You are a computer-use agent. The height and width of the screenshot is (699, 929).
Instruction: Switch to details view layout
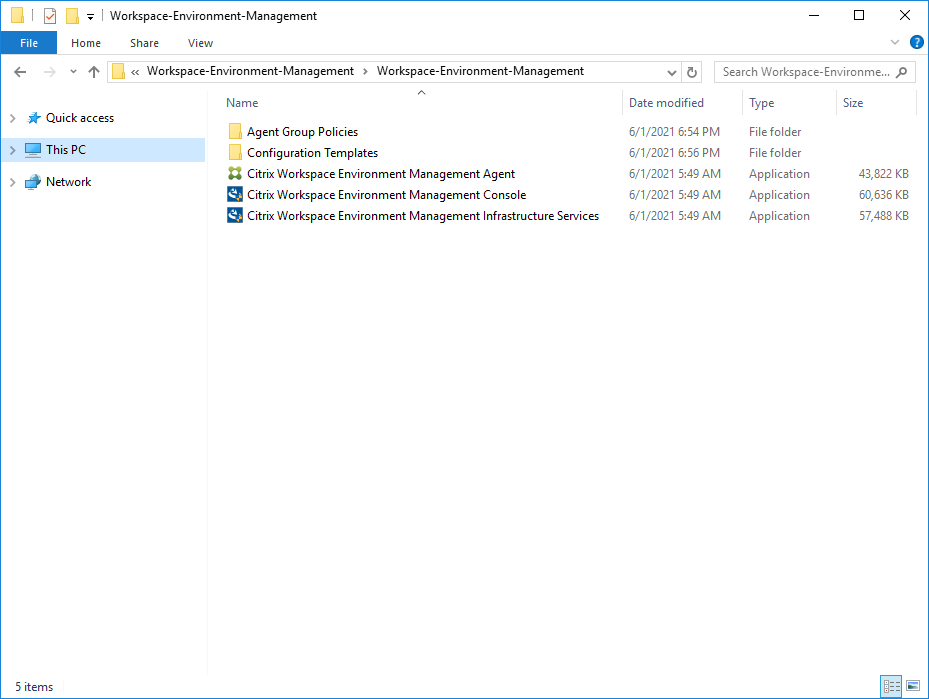tap(891, 686)
